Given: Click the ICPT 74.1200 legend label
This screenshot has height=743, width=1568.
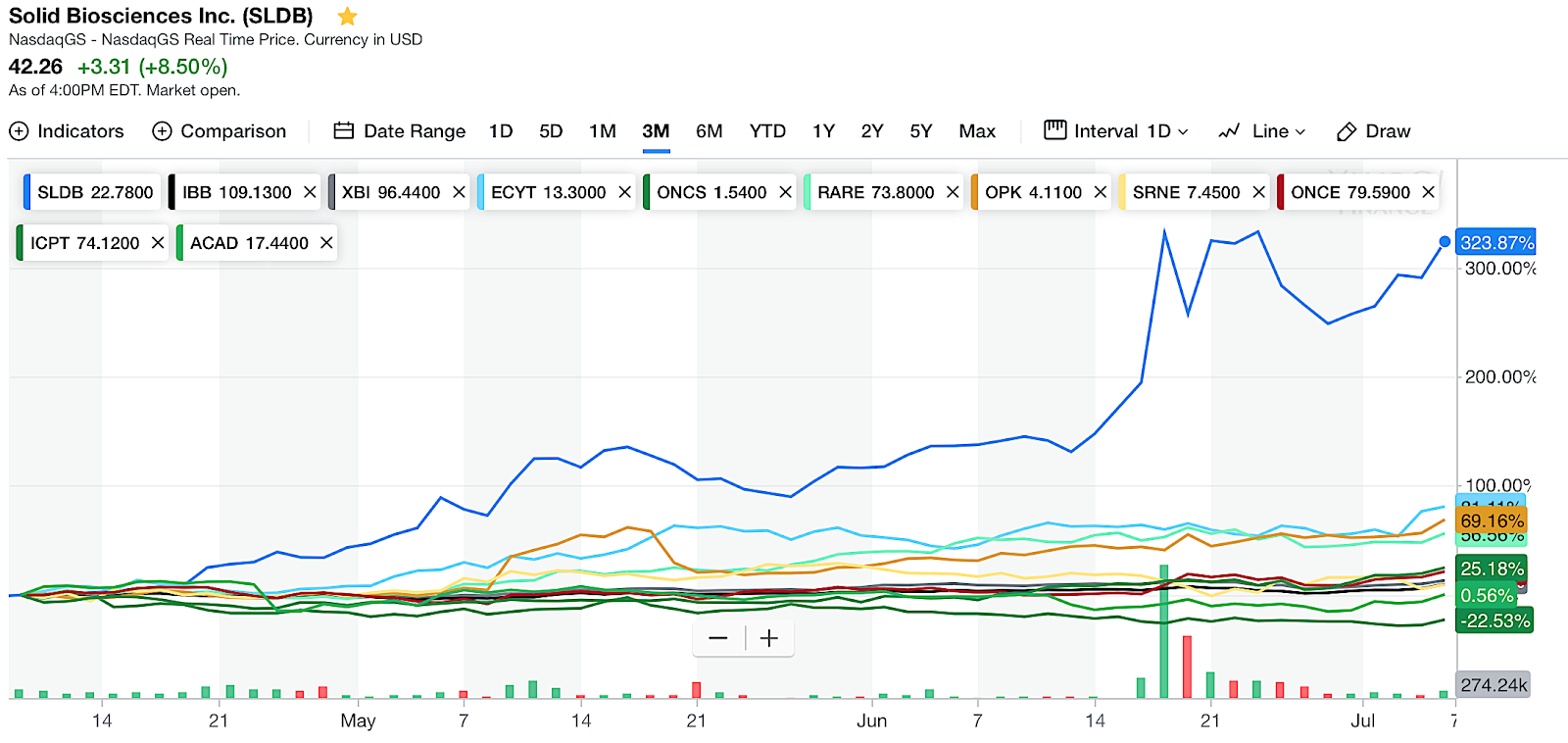Looking at the screenshot, I should (x=85, y=243).
